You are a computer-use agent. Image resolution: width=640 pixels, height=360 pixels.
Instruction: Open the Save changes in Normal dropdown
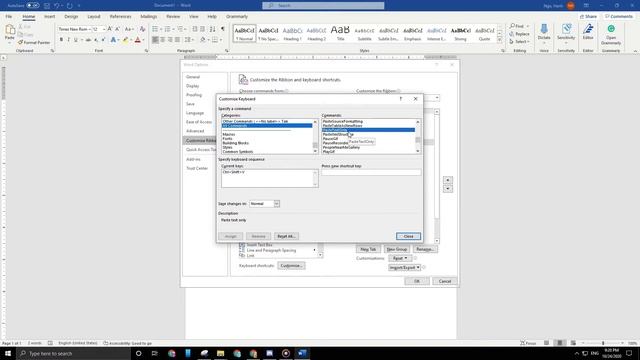pyautogui.click(x=276, y=204)
